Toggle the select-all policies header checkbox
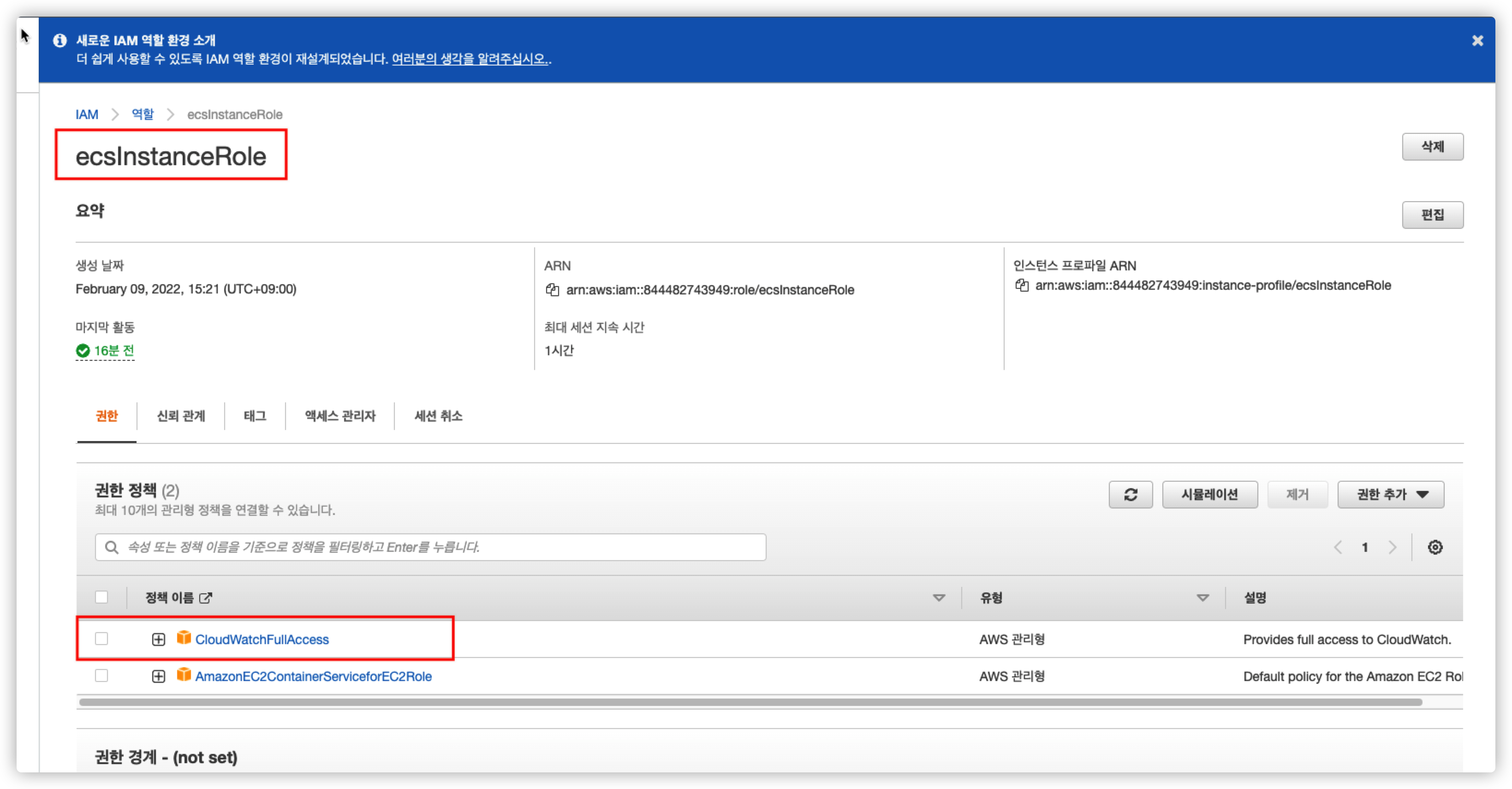Viewport: 1512px width, 789px height. (x=101, y=597)
